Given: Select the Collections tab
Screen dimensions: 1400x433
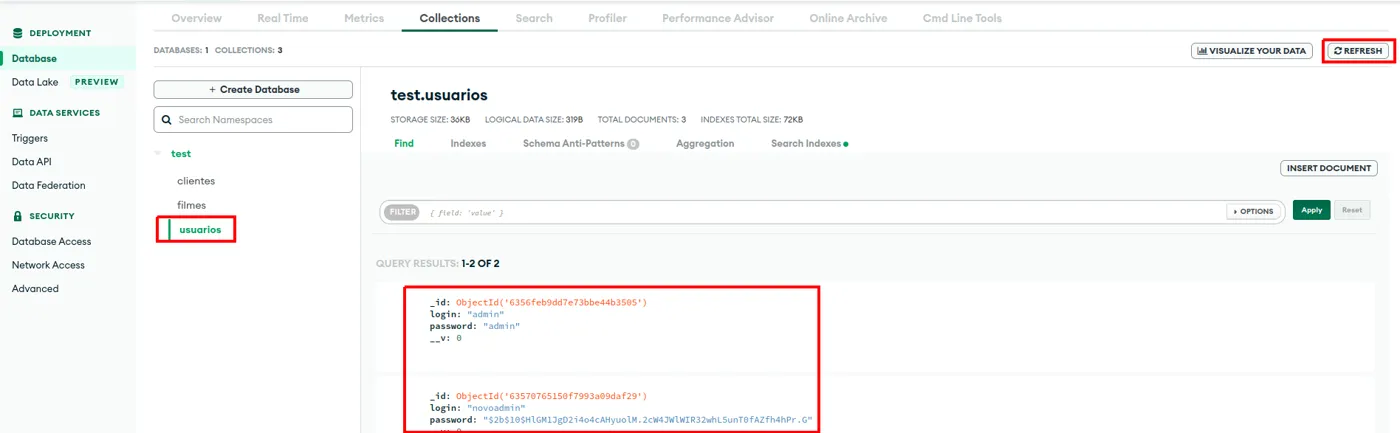Looking at the screenshot, I should 450,18.
